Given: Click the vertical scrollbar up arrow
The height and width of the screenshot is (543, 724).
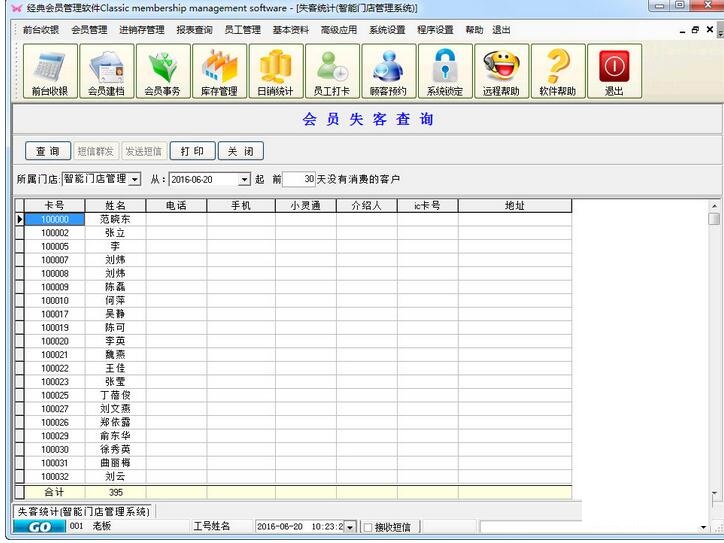Looking at the screenshot, I should pyautogui.click(x=714, y=206).
